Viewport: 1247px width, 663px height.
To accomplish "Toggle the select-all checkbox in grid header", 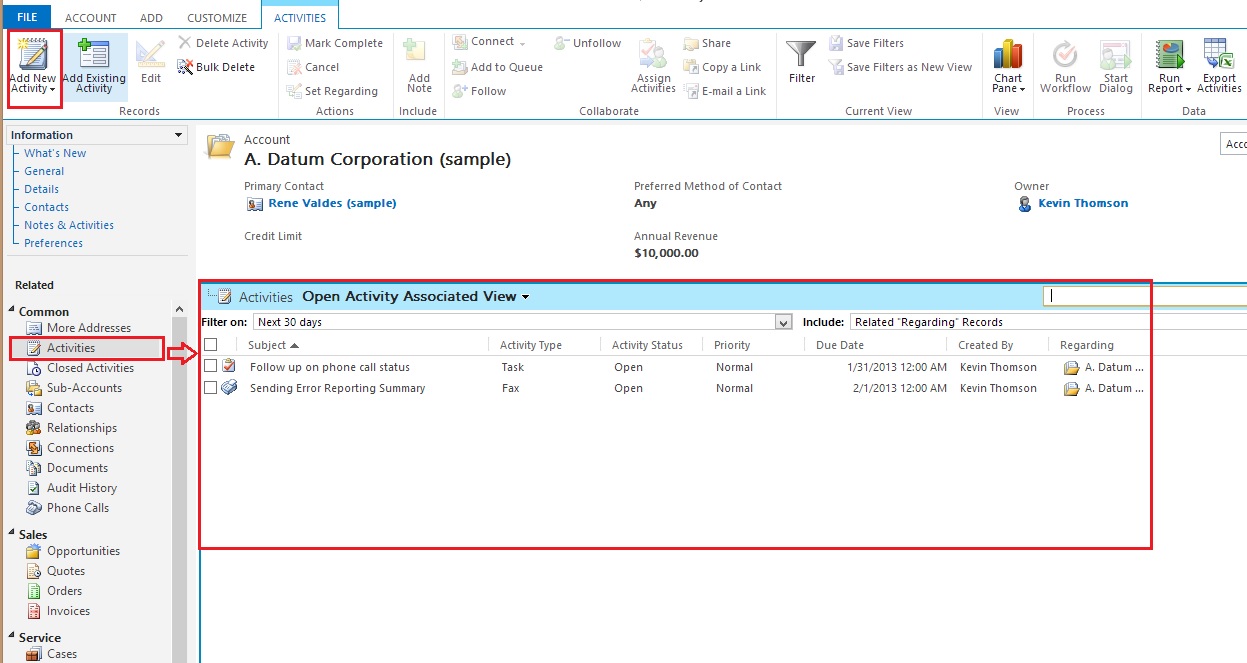I will 211,345.
